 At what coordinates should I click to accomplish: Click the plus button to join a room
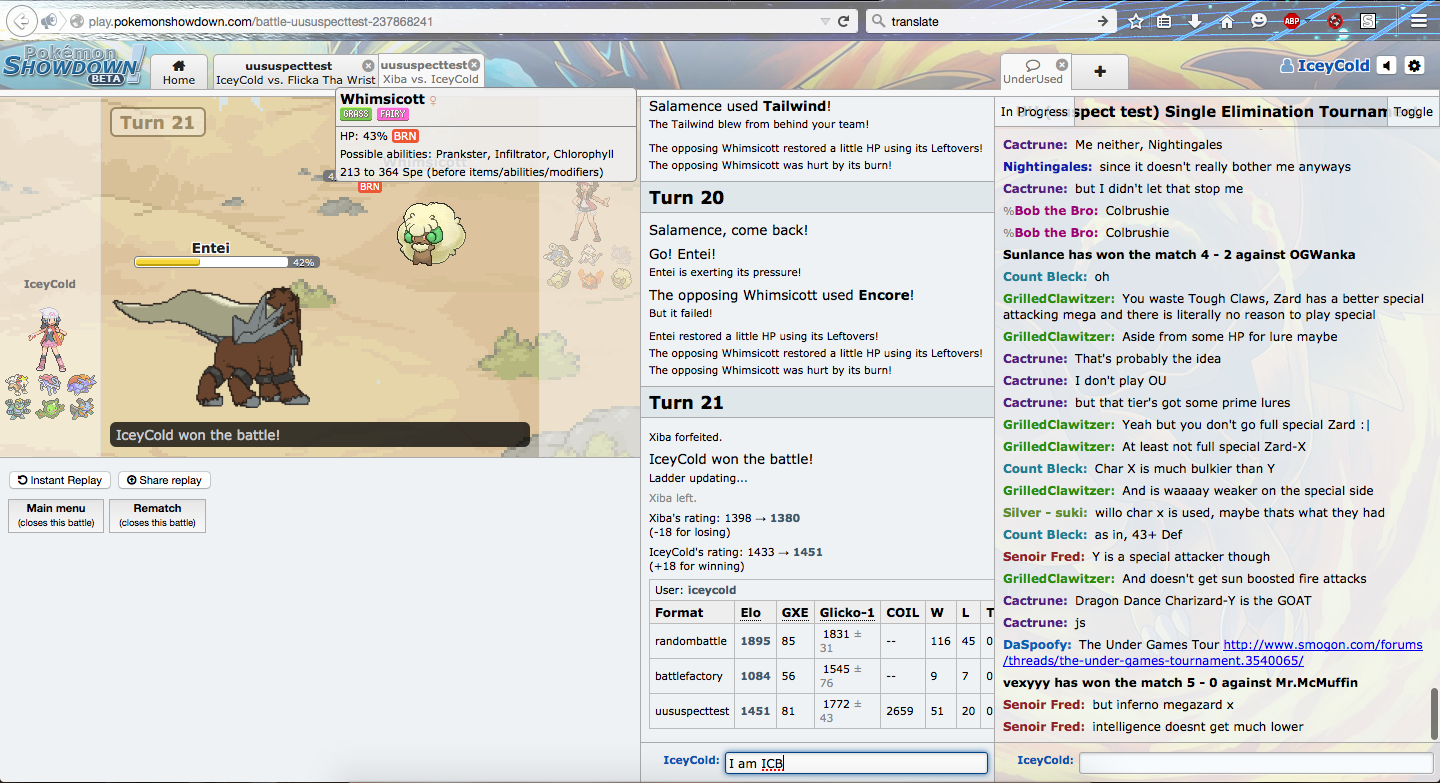click(1100, 72)
